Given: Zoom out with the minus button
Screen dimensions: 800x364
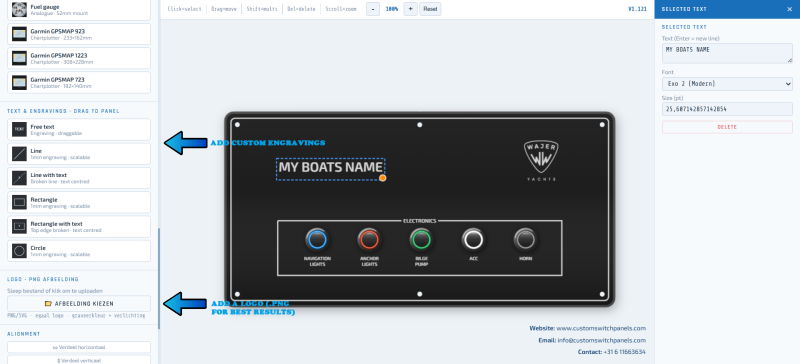Looking at the screenshot, I should coord(373,9).
